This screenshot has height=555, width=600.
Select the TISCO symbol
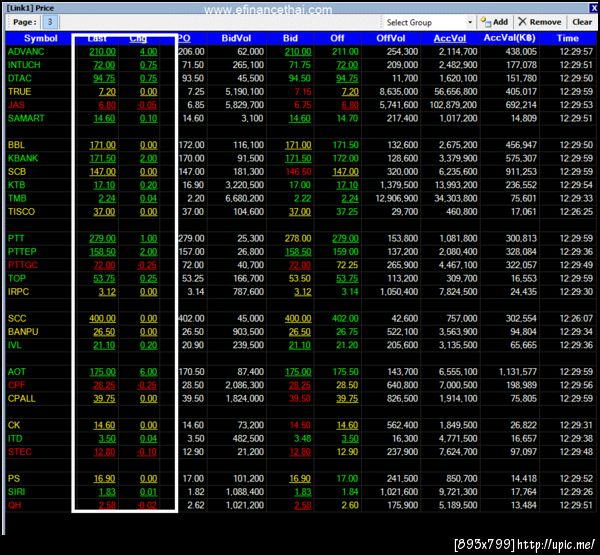[x=21, y=212]
